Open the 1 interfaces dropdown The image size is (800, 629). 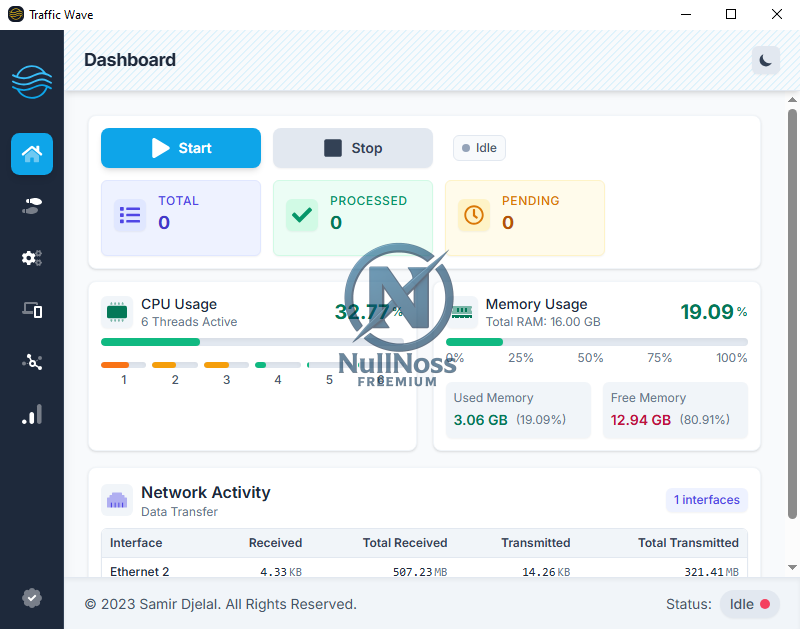coord(706,500)
